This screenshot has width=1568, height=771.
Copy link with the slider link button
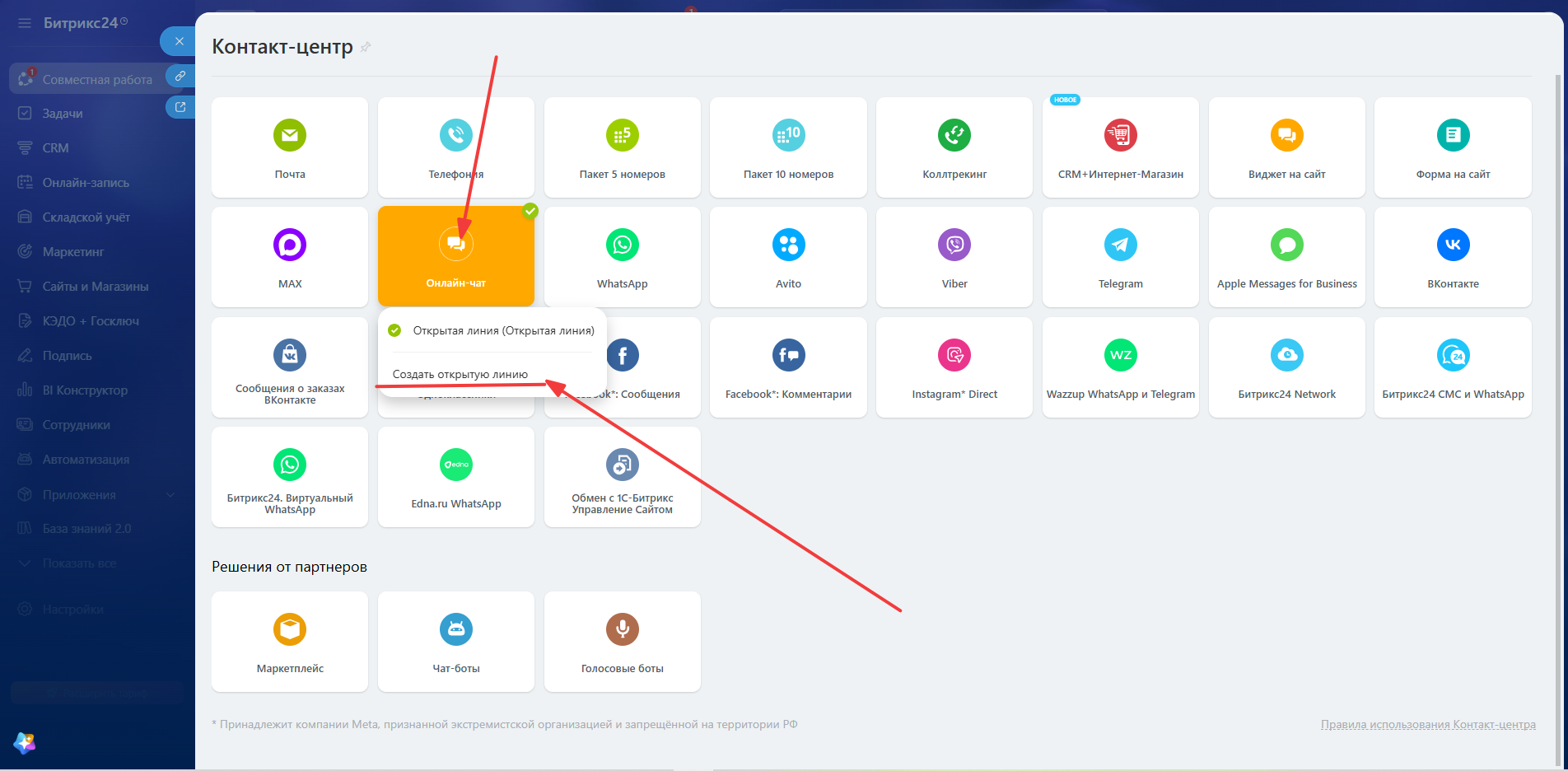pos(180,76)
